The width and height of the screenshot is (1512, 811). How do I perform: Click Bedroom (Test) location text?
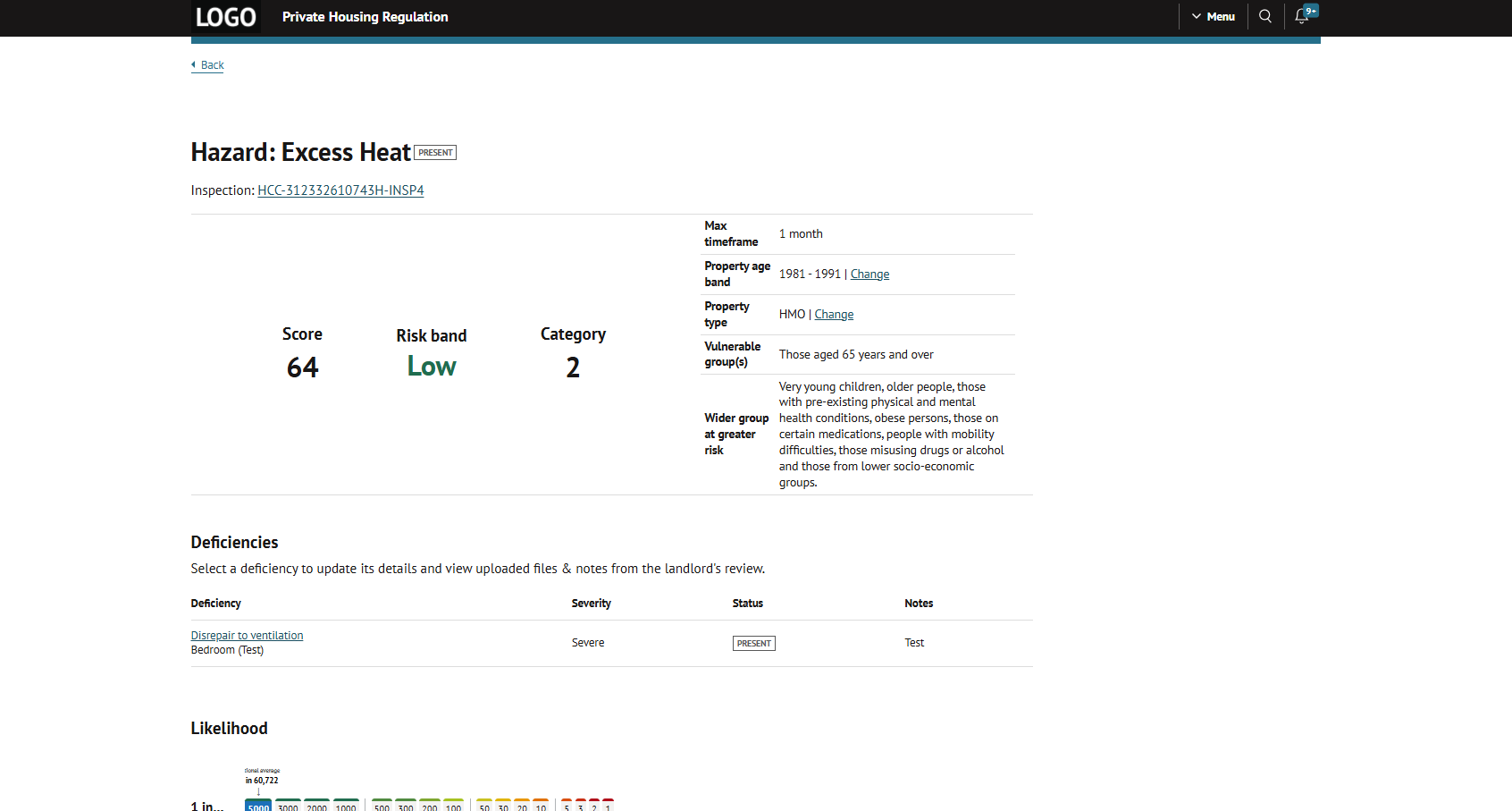pyautogui.click(x=227, y=650)
